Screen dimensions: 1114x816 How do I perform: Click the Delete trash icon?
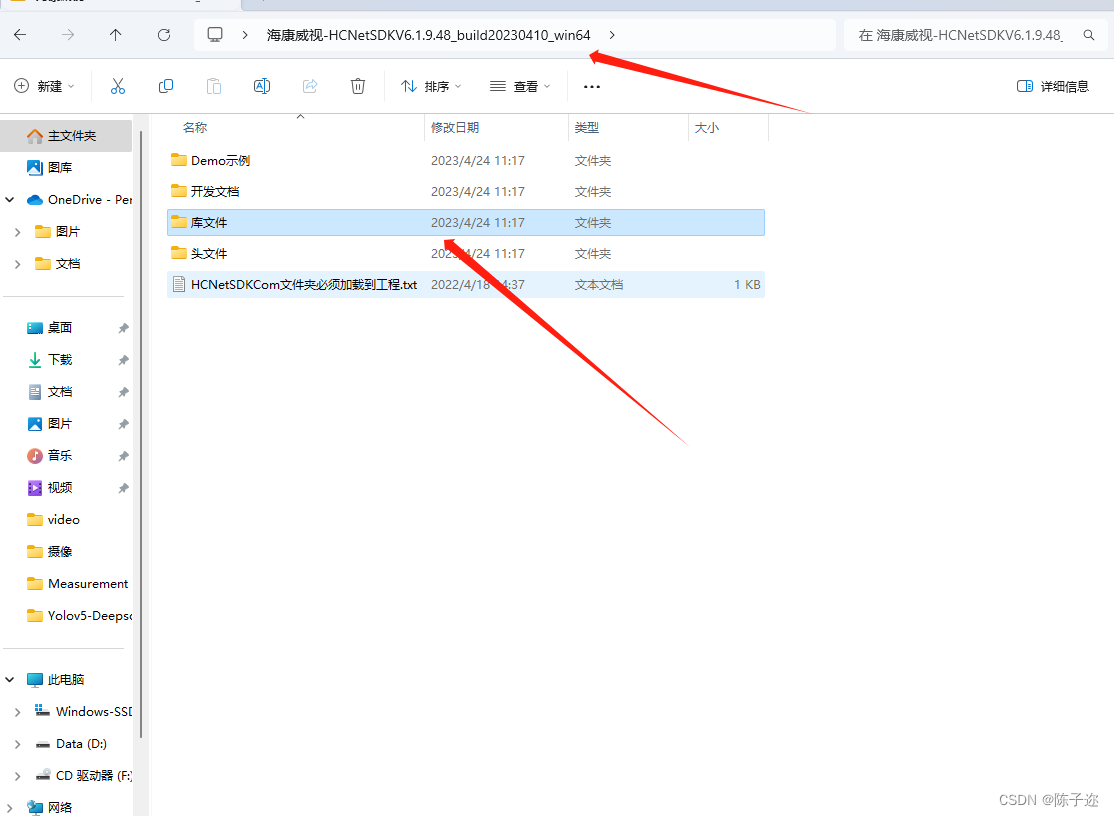(358, 86)
